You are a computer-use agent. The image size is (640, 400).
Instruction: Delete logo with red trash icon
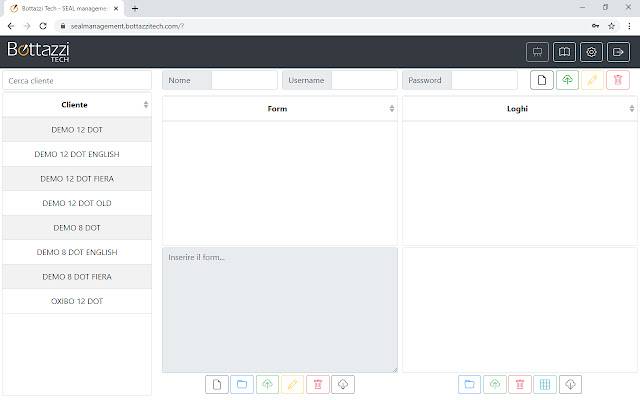520,384
